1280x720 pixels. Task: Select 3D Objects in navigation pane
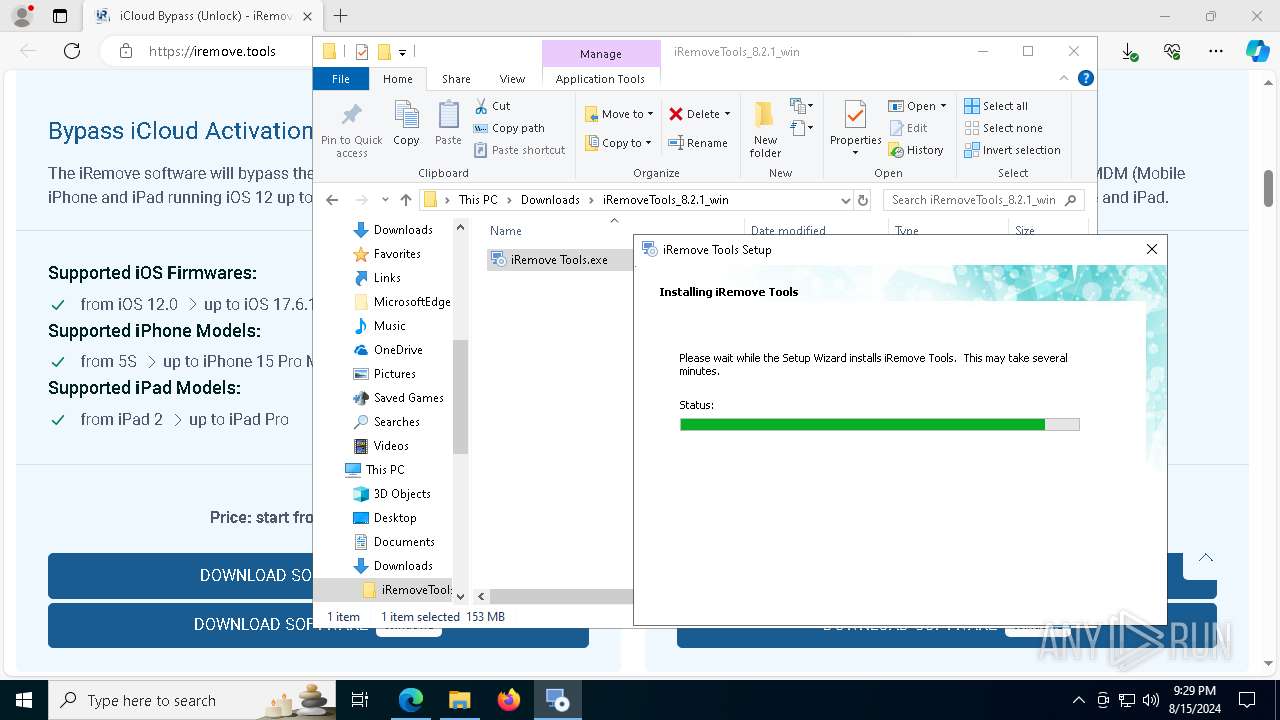(402, 494)
